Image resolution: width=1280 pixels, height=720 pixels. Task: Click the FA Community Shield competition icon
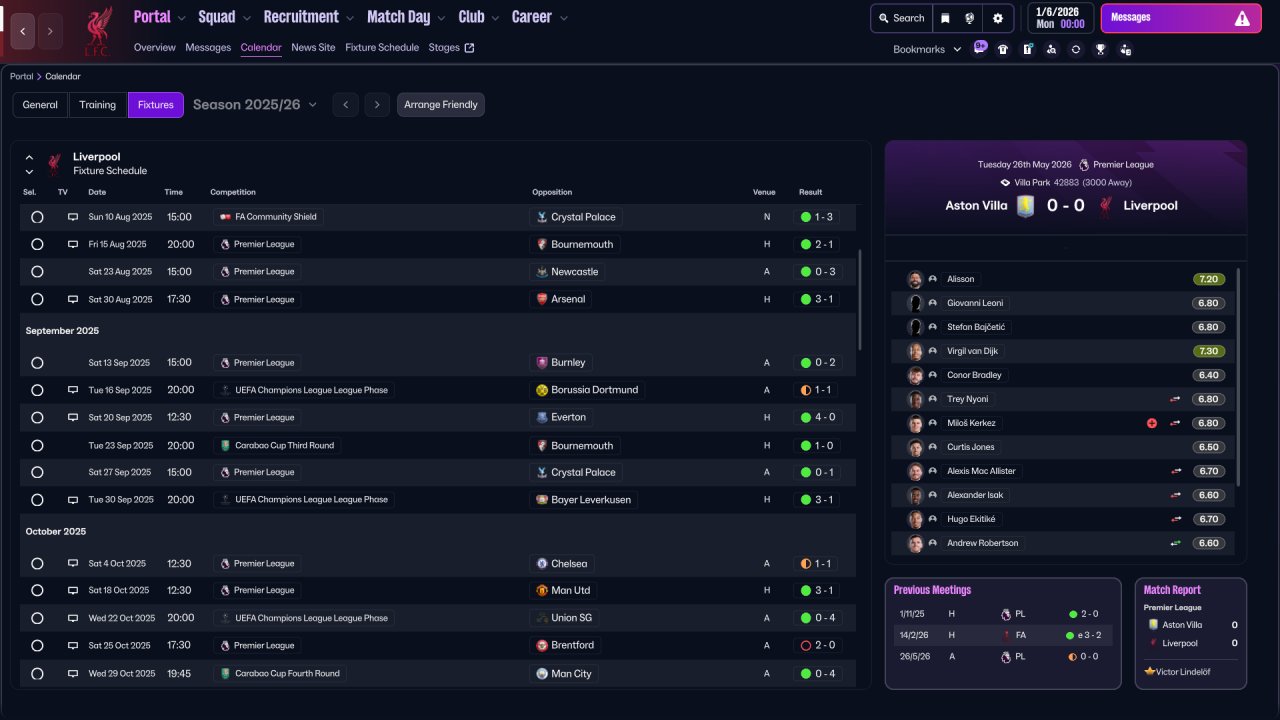(225, 217)
